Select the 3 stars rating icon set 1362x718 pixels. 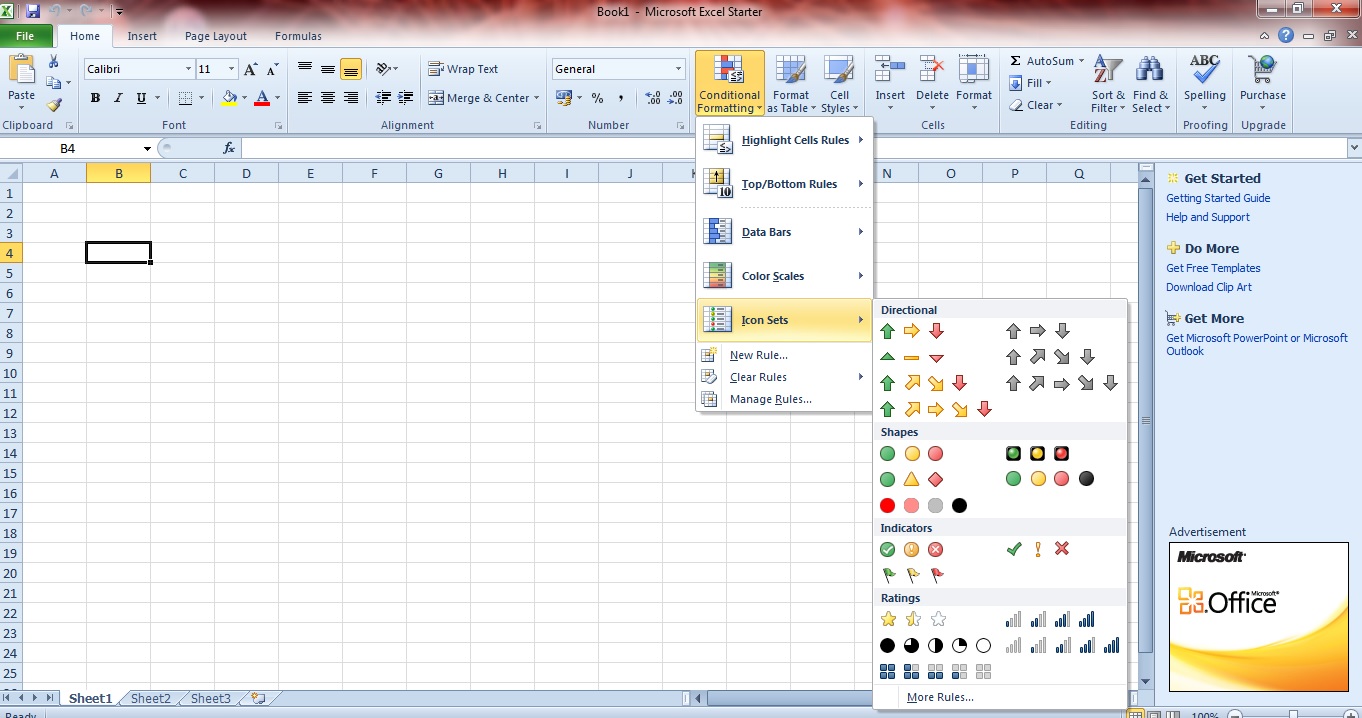tap(912, 620)
